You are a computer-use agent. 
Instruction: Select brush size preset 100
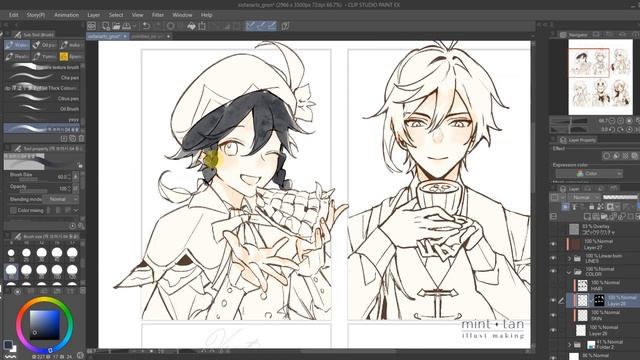pos(57,270)
